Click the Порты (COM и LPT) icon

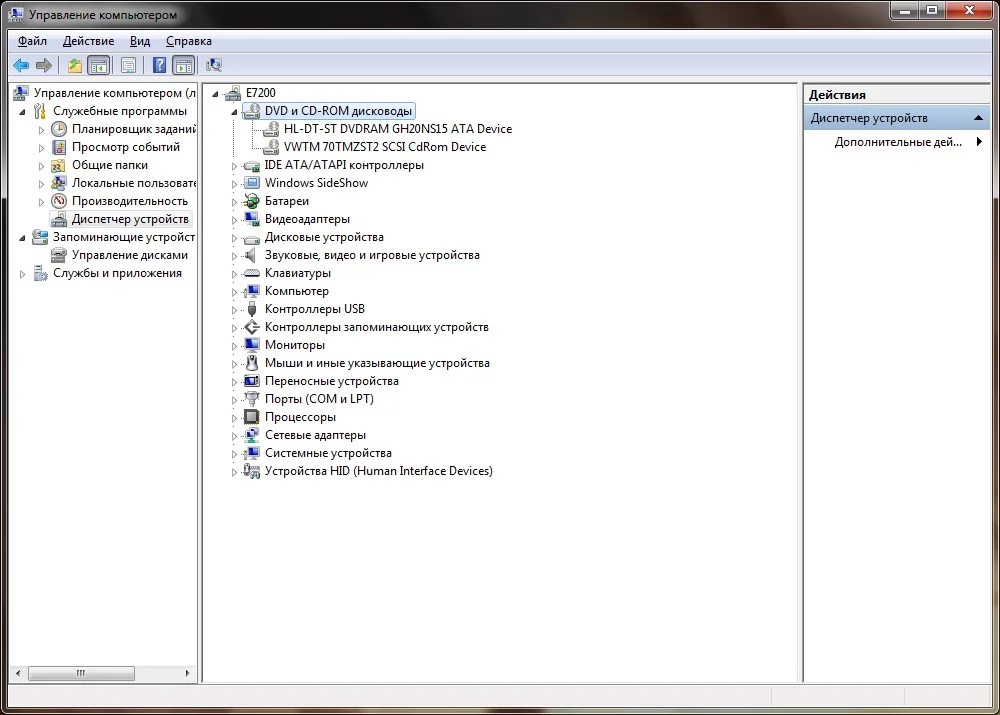253,399
